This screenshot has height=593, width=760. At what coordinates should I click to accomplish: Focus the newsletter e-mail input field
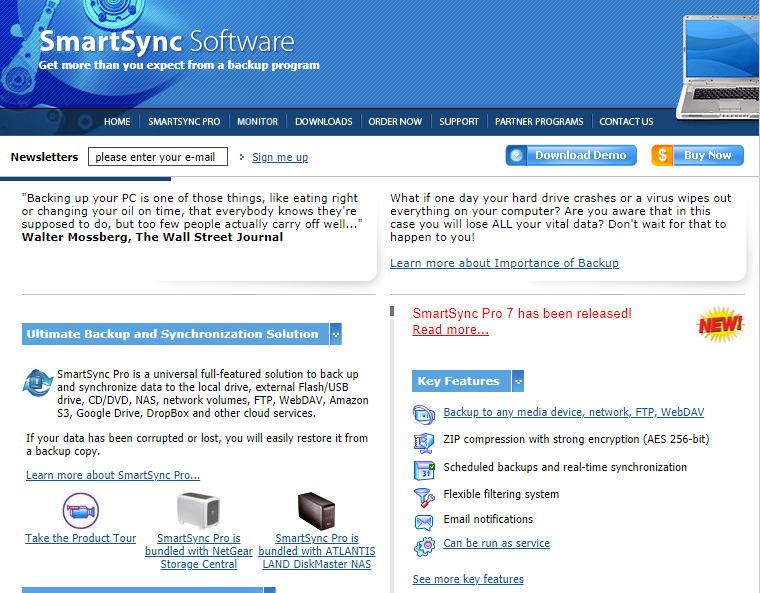tap(158, 157)
